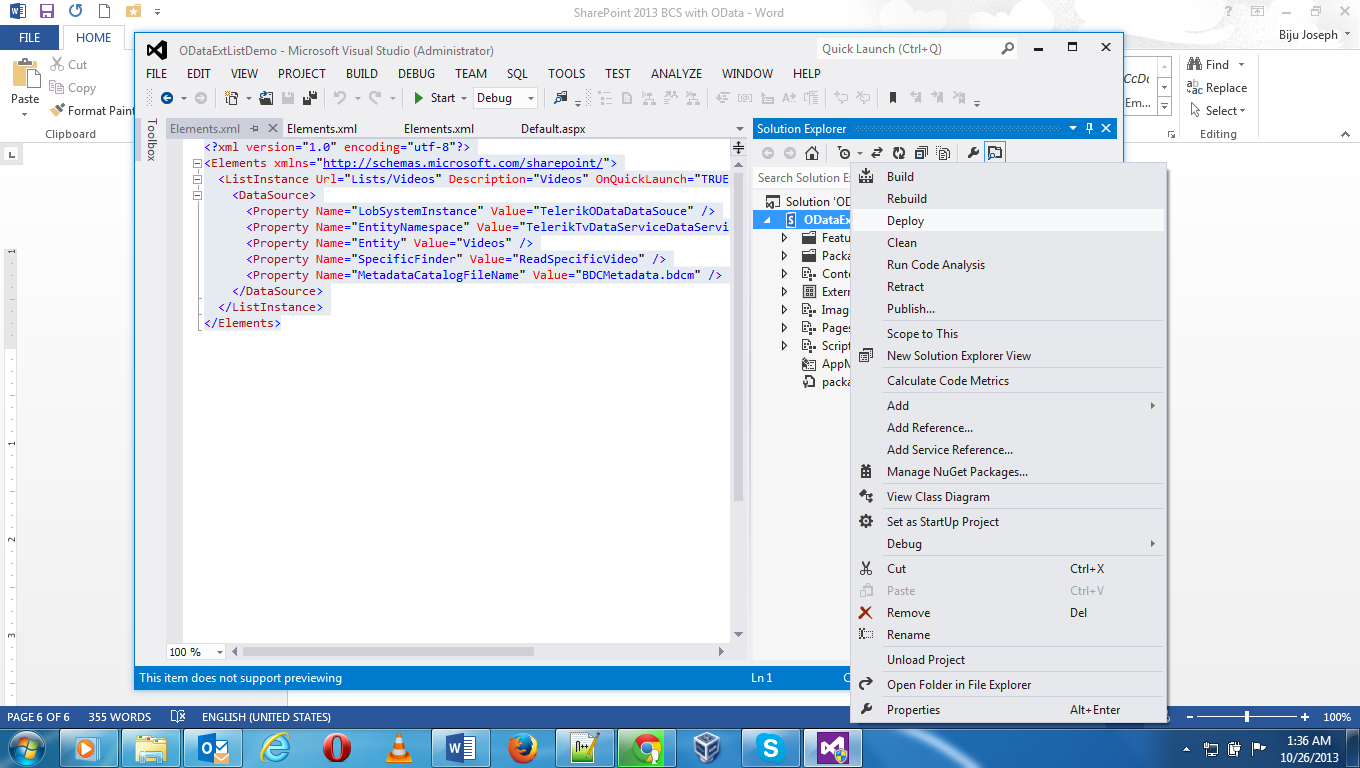
Task: Click the Opera browser taskbar icon
Action: [x=337, y=747]
